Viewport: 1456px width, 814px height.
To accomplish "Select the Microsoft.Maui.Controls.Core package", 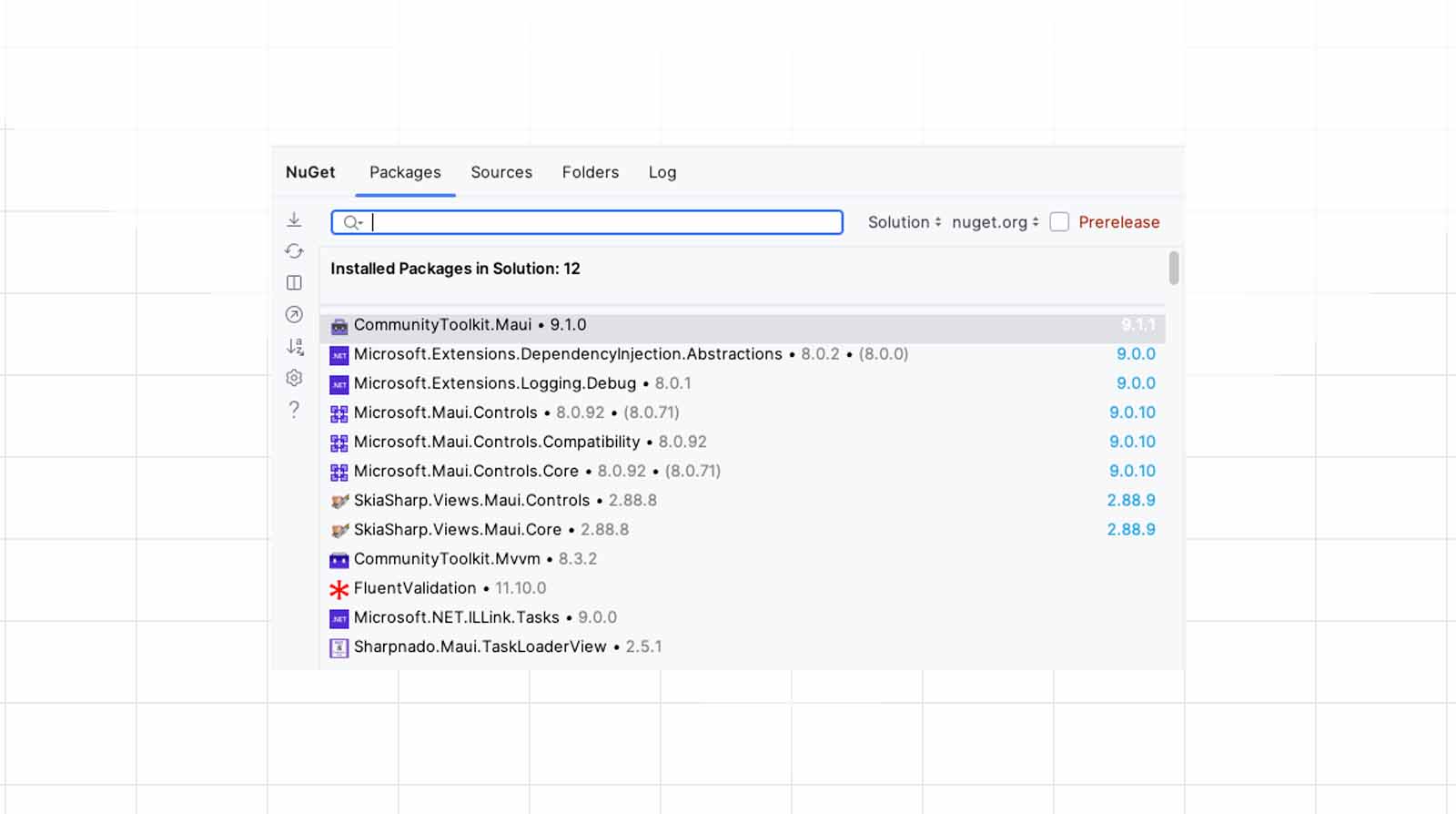I will click(743, 471).
